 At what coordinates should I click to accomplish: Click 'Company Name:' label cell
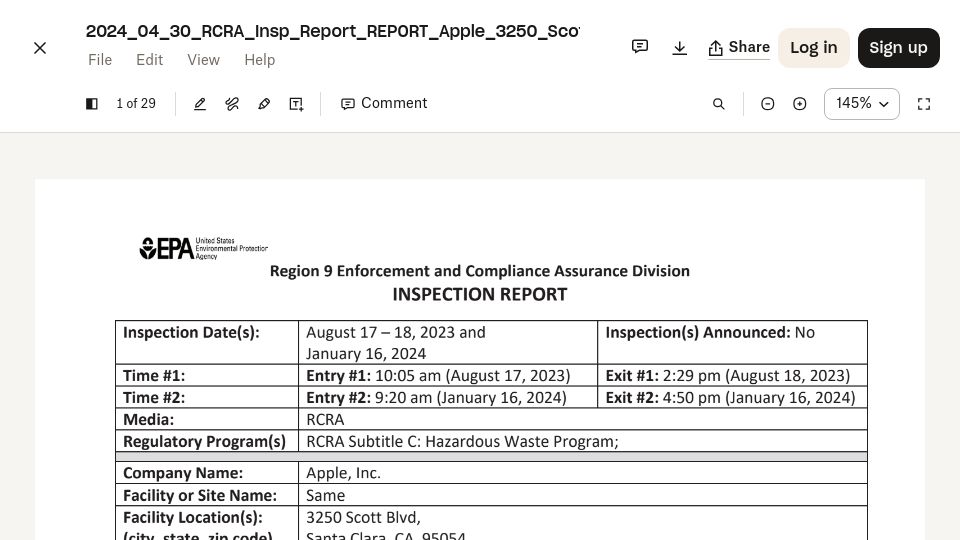[x=207, y=473]
